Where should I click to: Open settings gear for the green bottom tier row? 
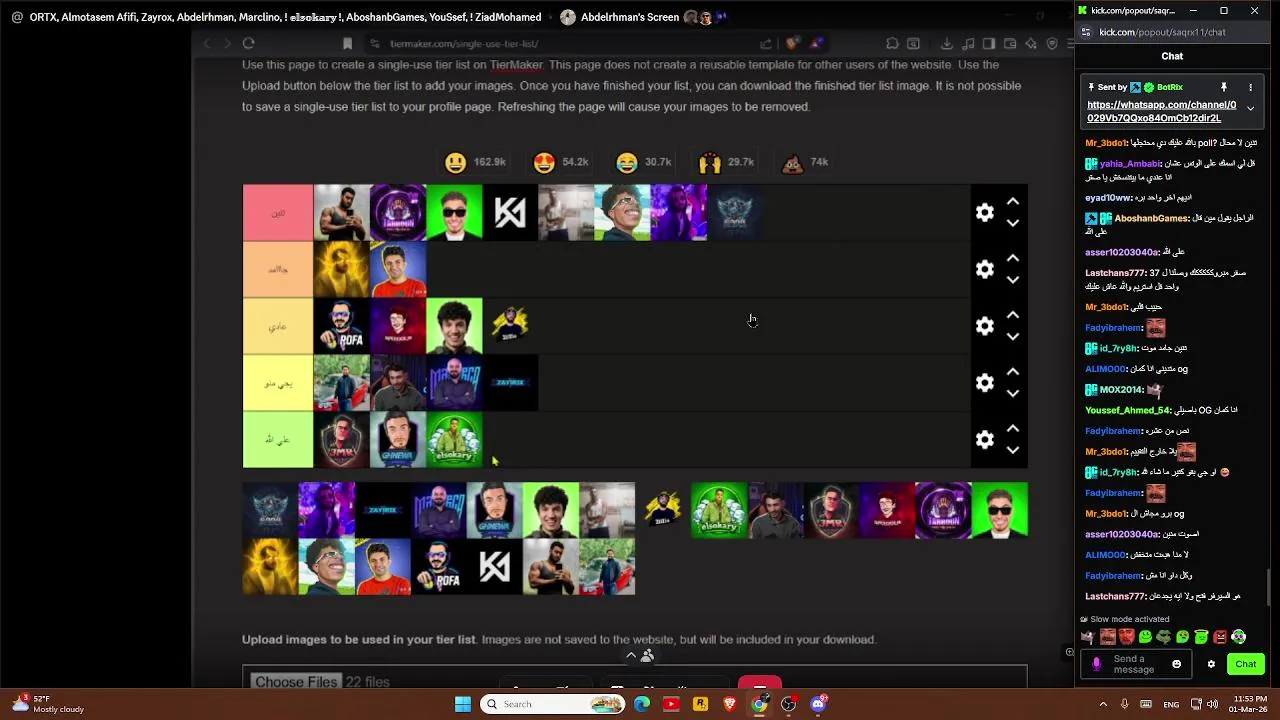985,440
